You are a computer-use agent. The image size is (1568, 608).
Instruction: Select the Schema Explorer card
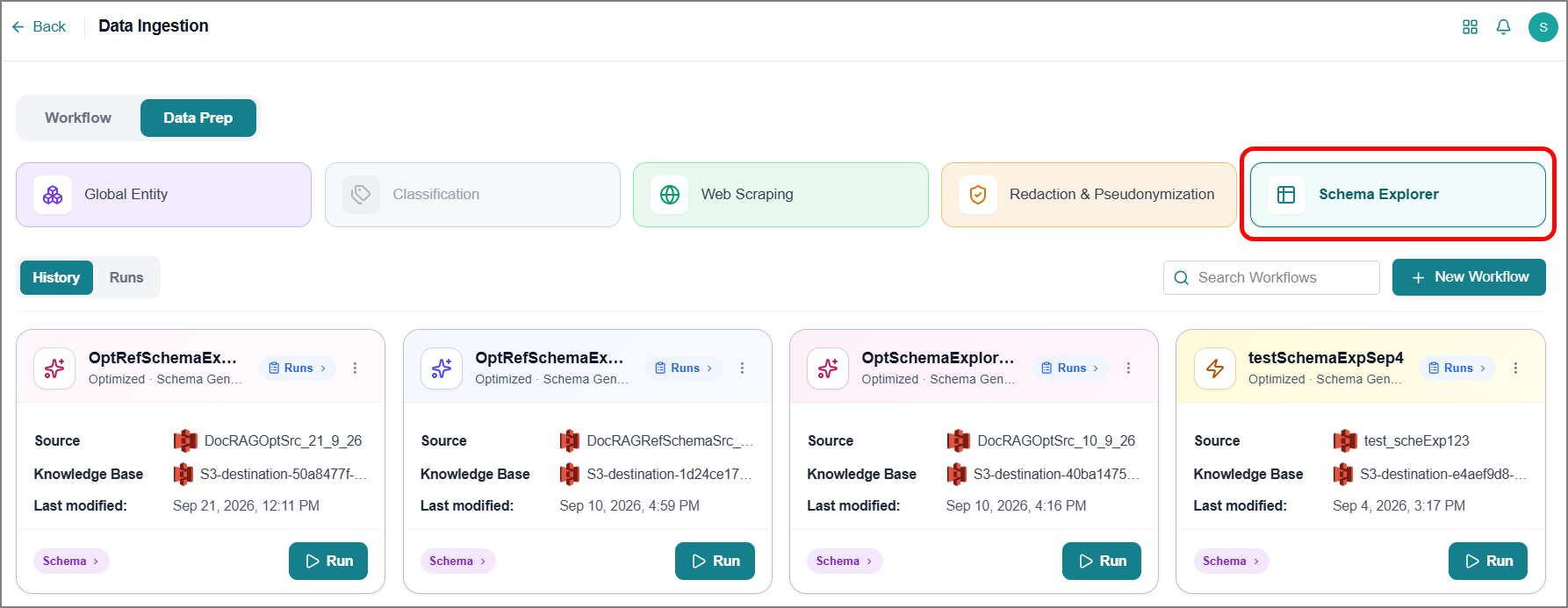click(x=1398, y=195)
